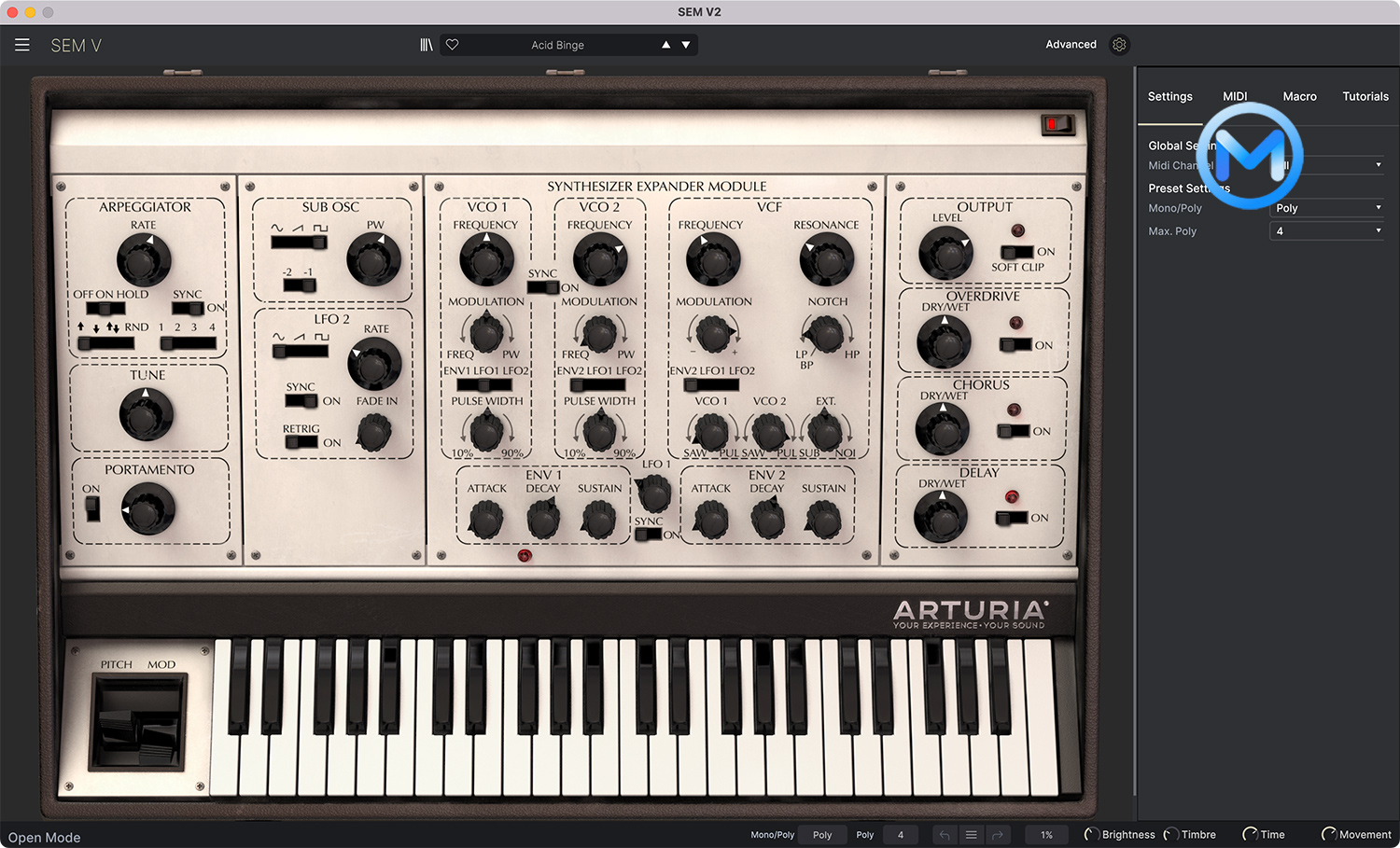The width and height of the screenshot is (1400, 848).
Task: Click the Timbre macro knob
Action: [1170, 835]
